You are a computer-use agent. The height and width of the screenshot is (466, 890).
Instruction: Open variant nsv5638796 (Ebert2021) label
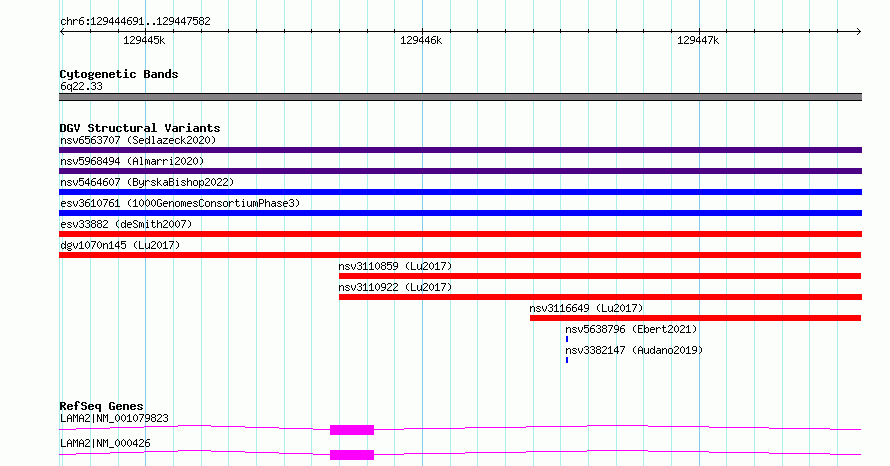tap(631, 329)
